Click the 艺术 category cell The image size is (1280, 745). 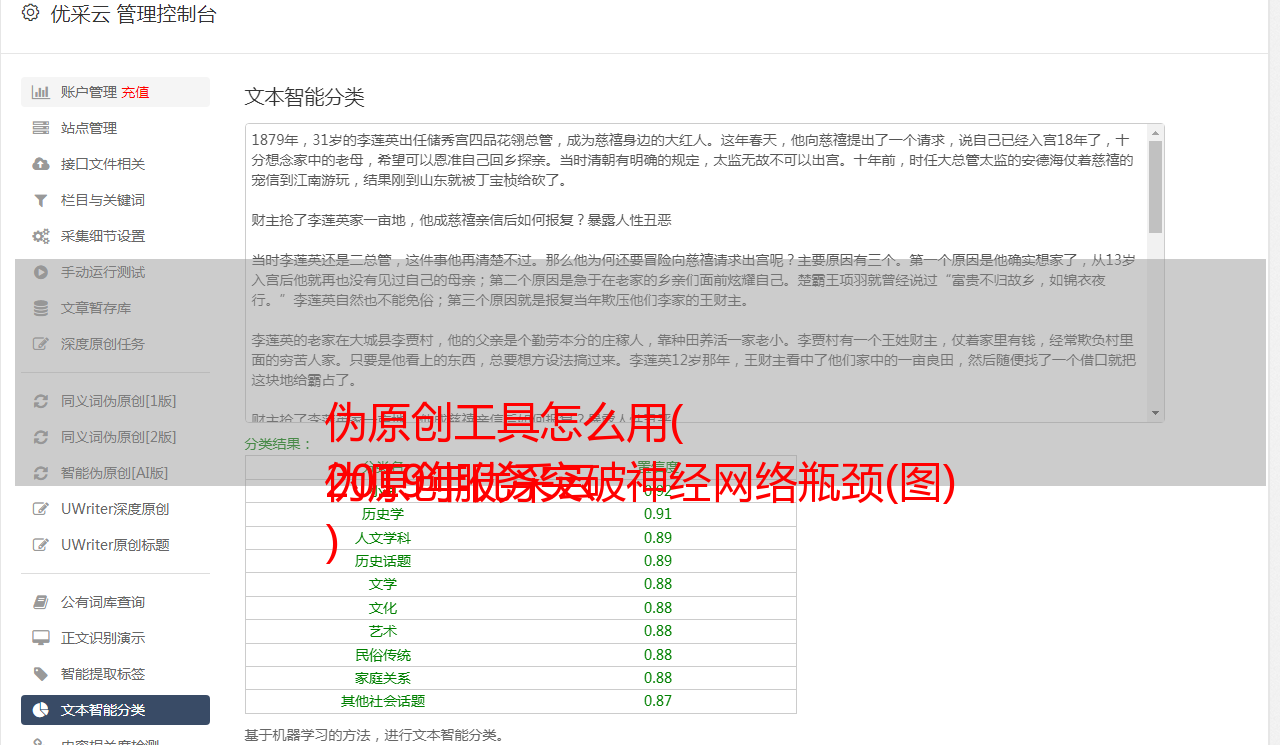(383, 631)
